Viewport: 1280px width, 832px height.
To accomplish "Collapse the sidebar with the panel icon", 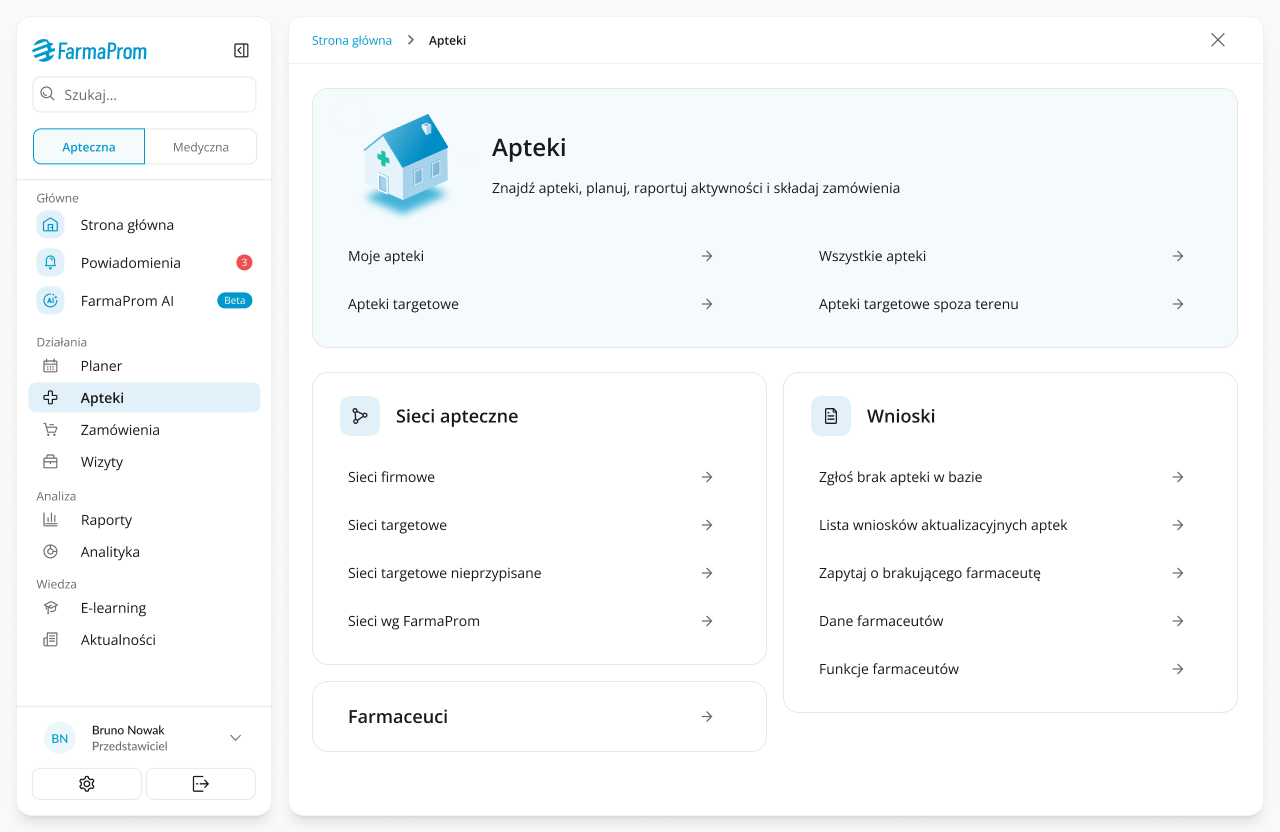I will click(241, 50).
